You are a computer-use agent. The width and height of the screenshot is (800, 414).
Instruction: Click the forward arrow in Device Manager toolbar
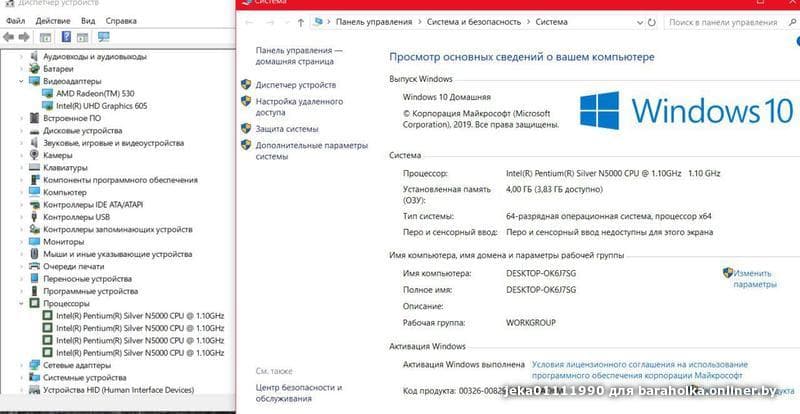click(24, 37)
